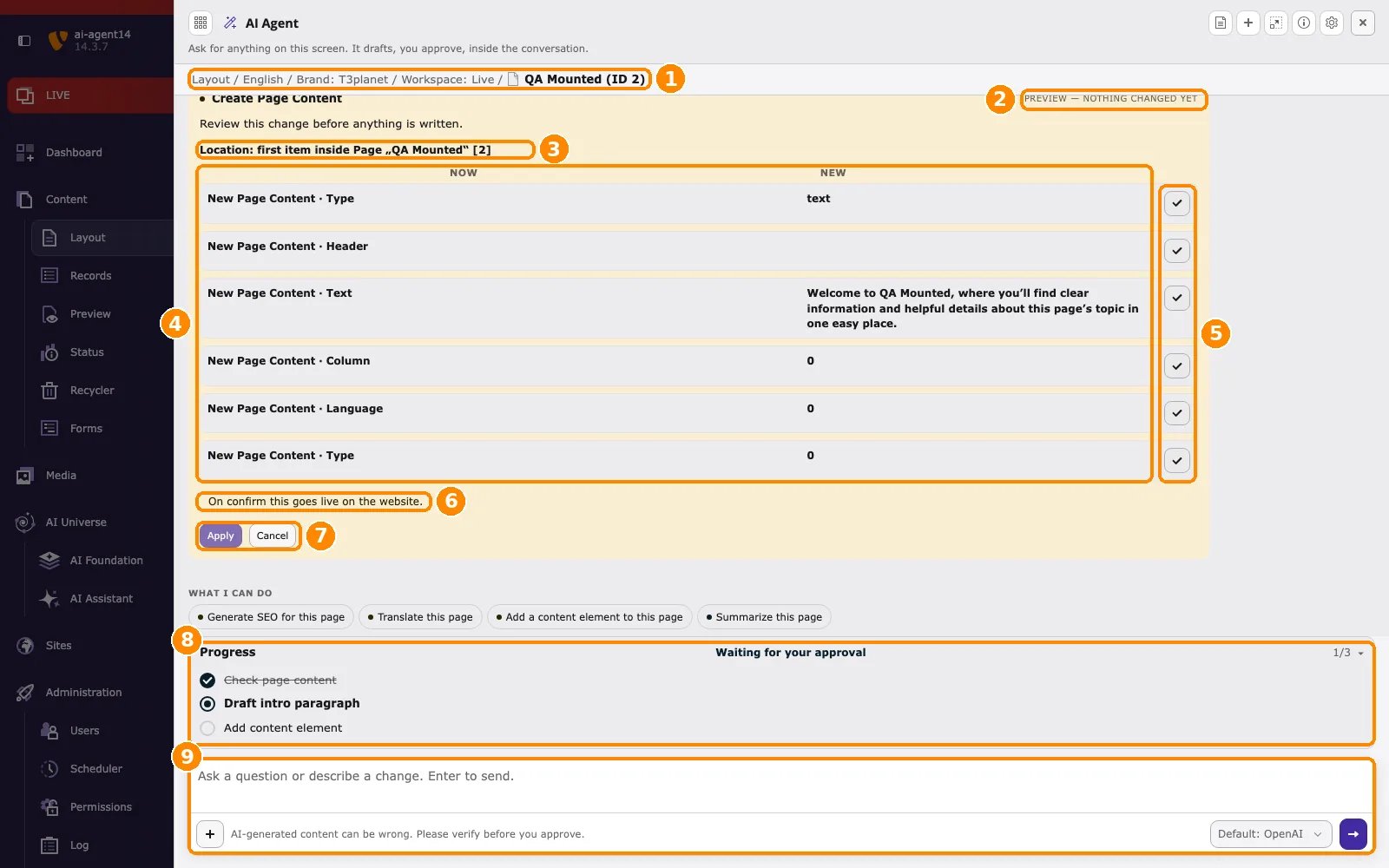This screenshot has height=868, width=1389.
Task: Open the Layout module
Action: (102, 237)
